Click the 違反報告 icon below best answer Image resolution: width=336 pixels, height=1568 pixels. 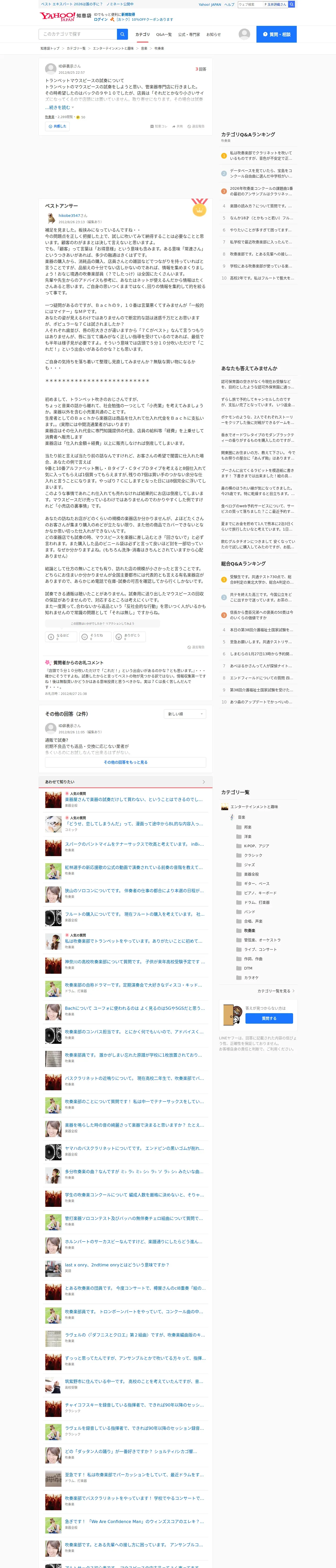pyautogui.click(x=189, y=647)
